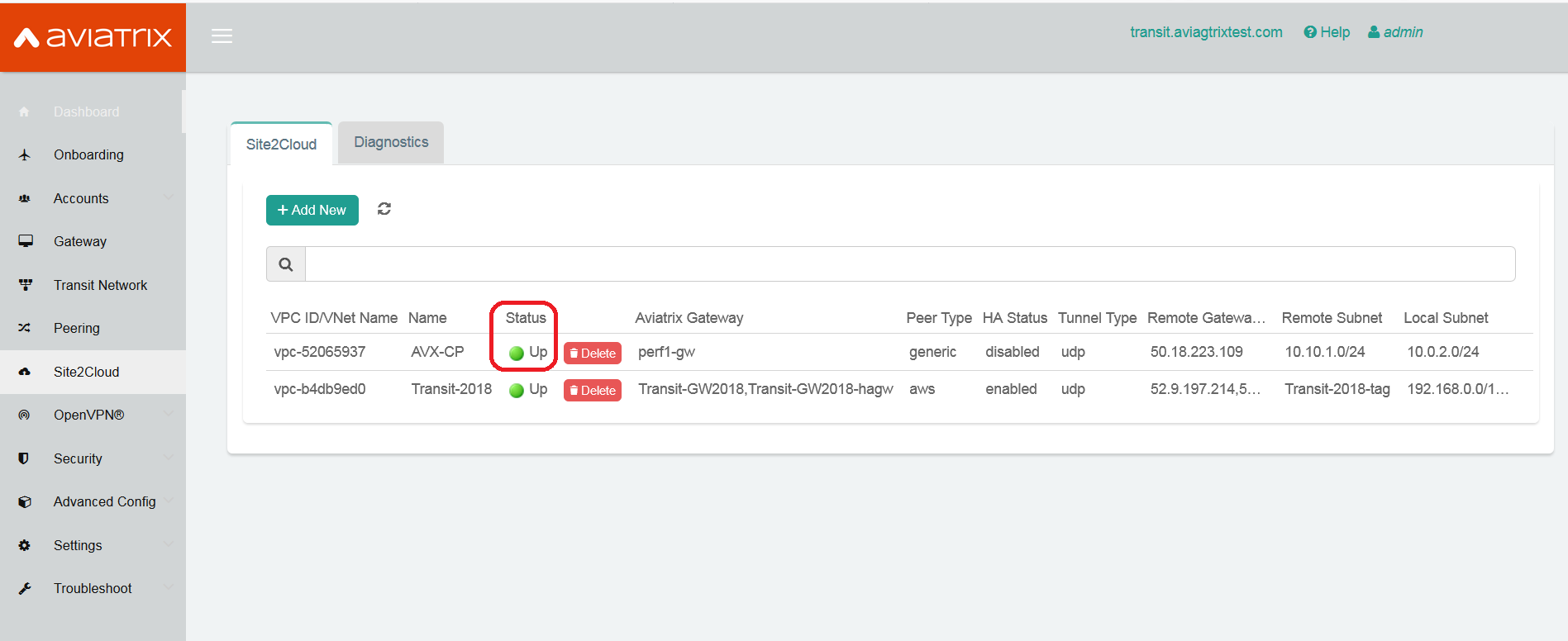This screenshot has width=1568, height=641.
Task: Select the Site2Cloud tab
Action: (x=281, y=144)
